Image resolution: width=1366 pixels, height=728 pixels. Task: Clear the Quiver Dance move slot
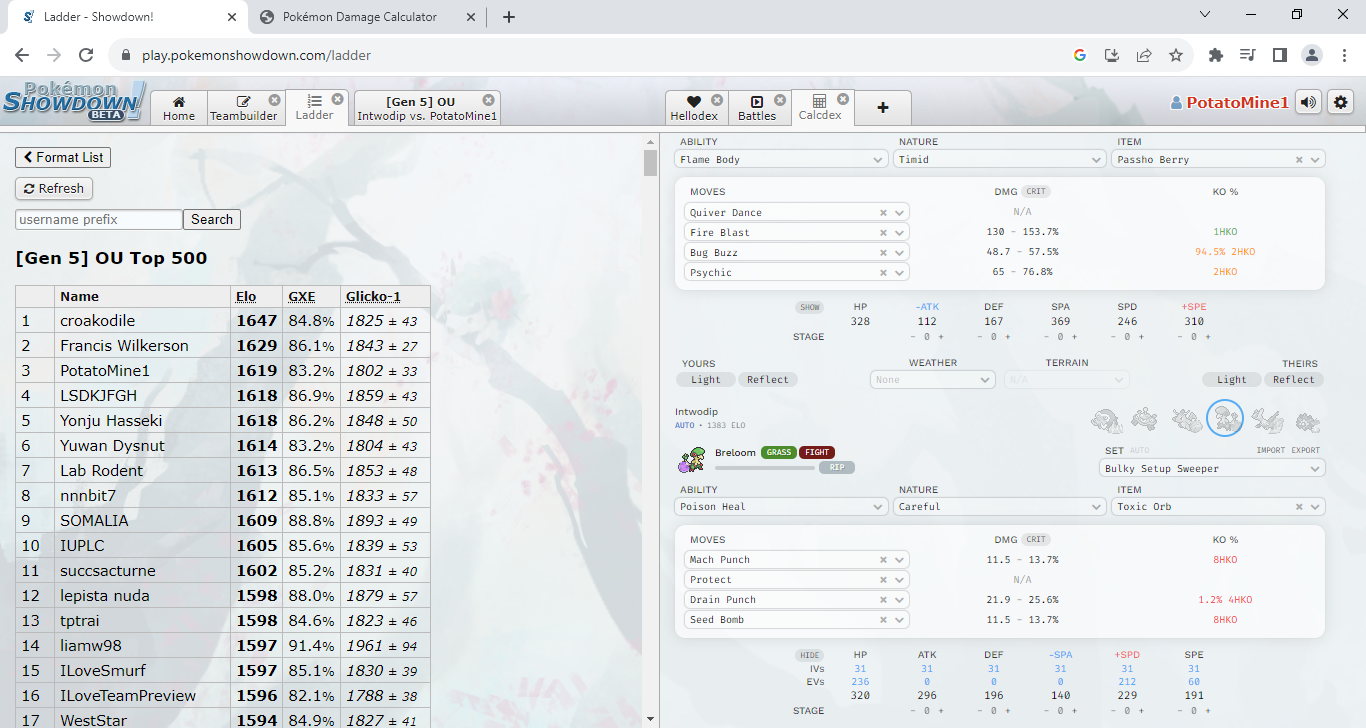tap(883, 212)
